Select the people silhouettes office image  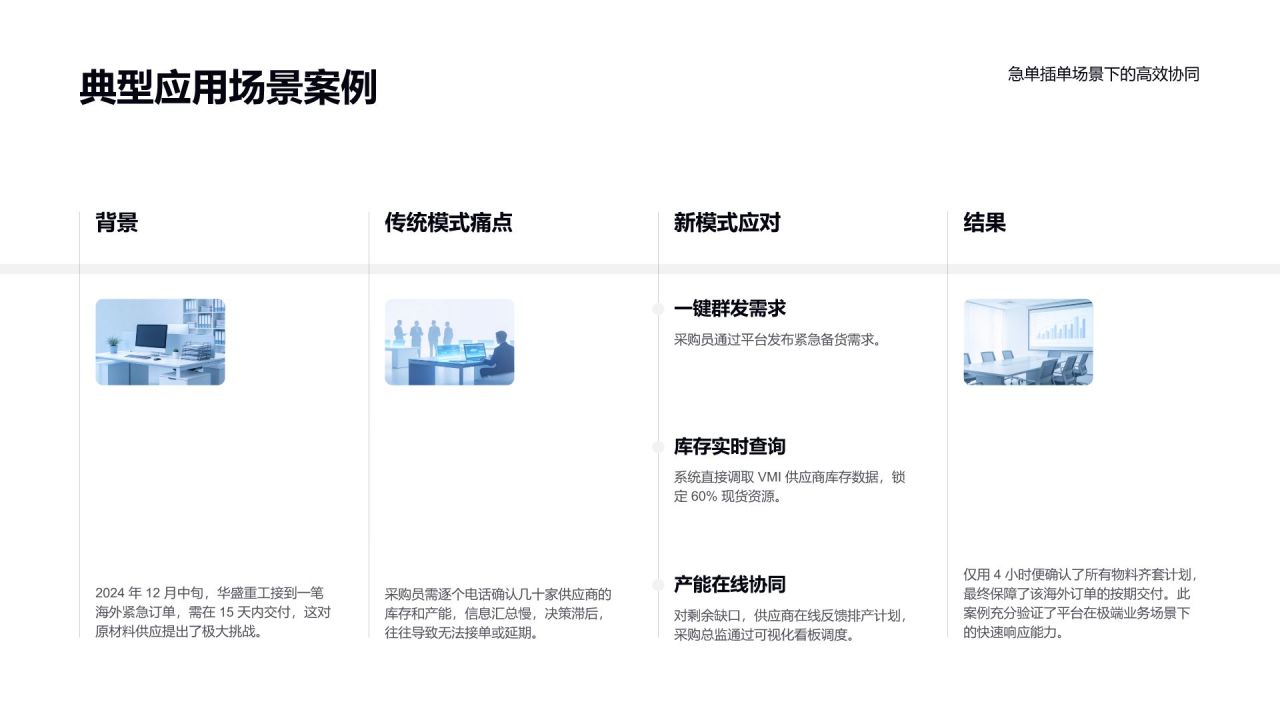449,342
